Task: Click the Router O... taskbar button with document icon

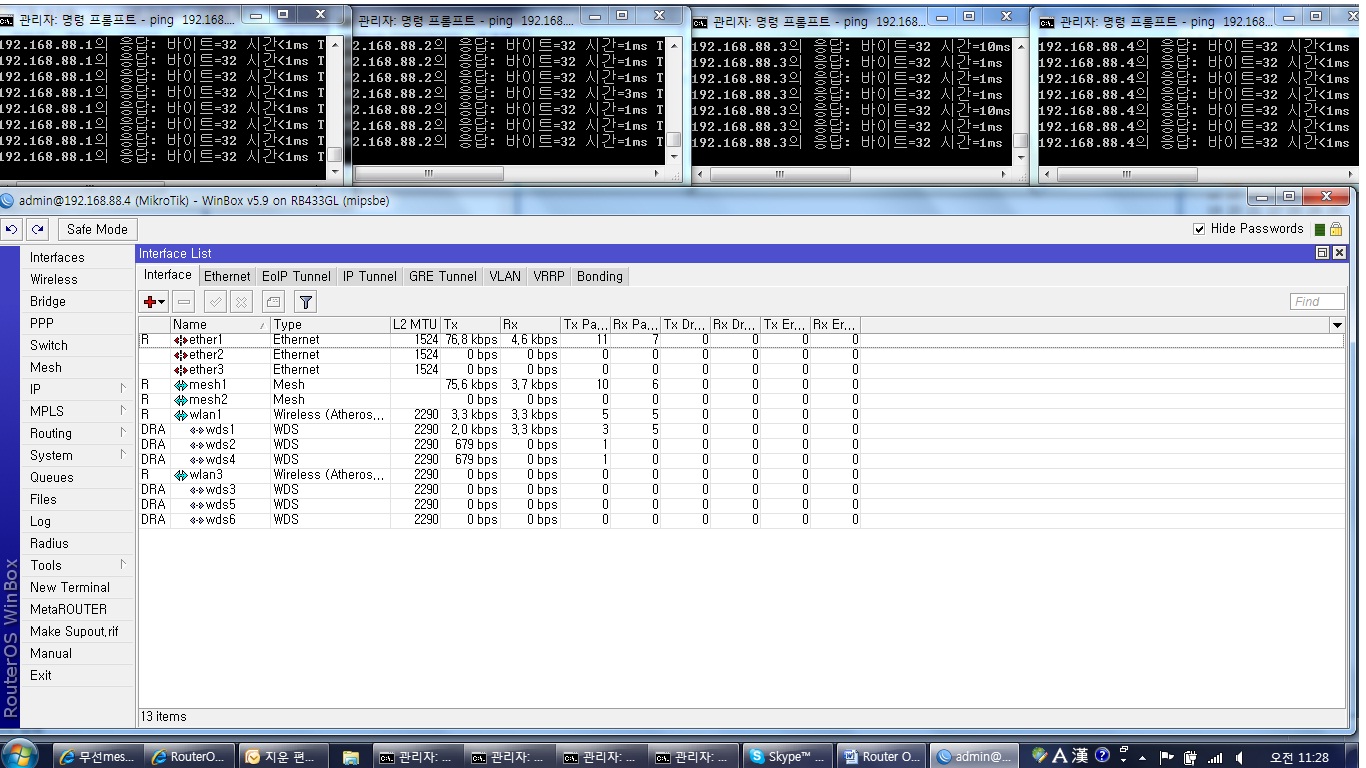Action: [880, 757]
